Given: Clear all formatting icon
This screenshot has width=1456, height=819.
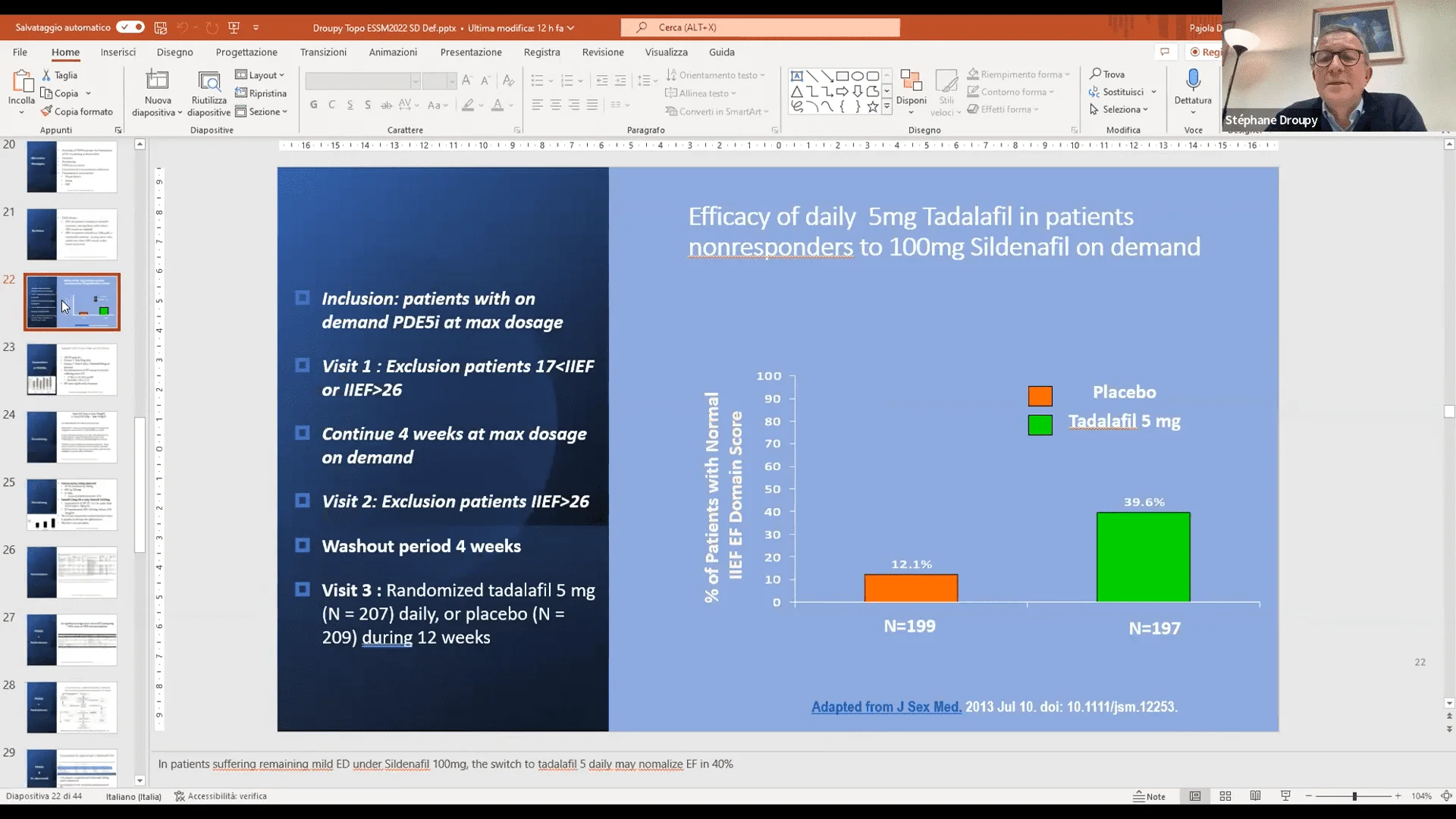Looking at the screenshot, I should pos(508,80).
